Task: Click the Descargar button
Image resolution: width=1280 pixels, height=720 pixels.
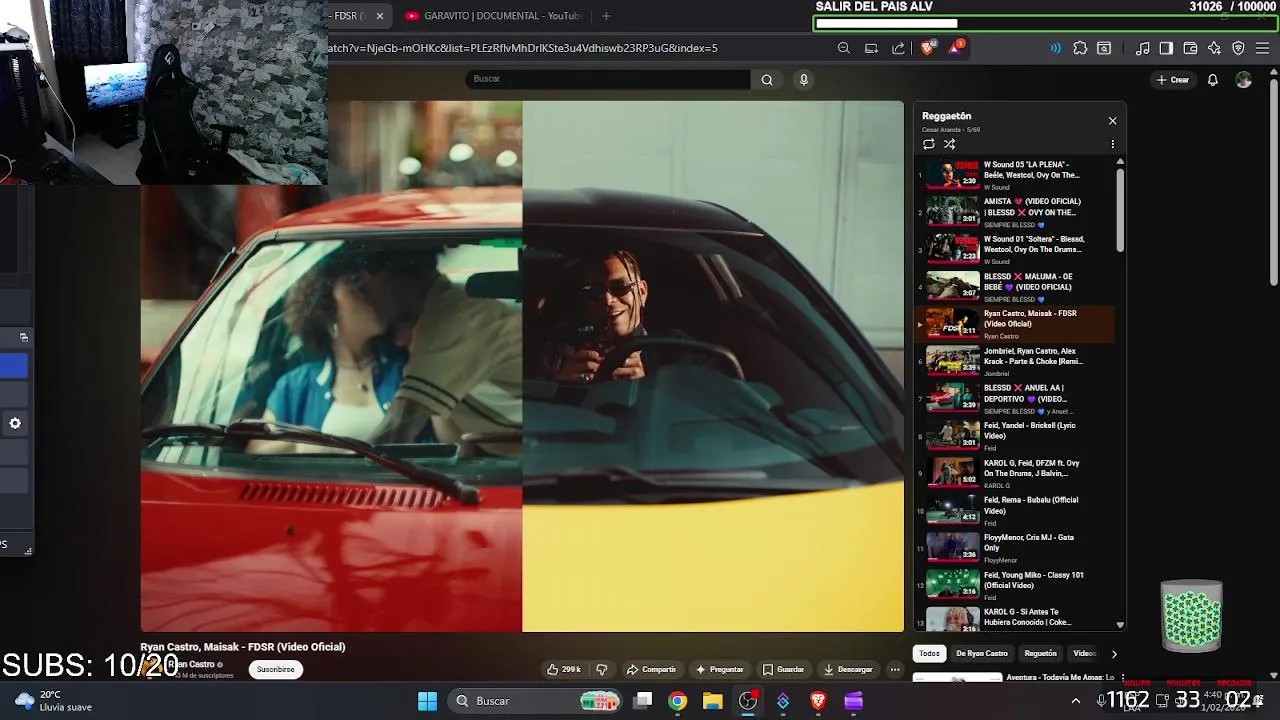Action: pyautogui.click(x=848, y=669)
